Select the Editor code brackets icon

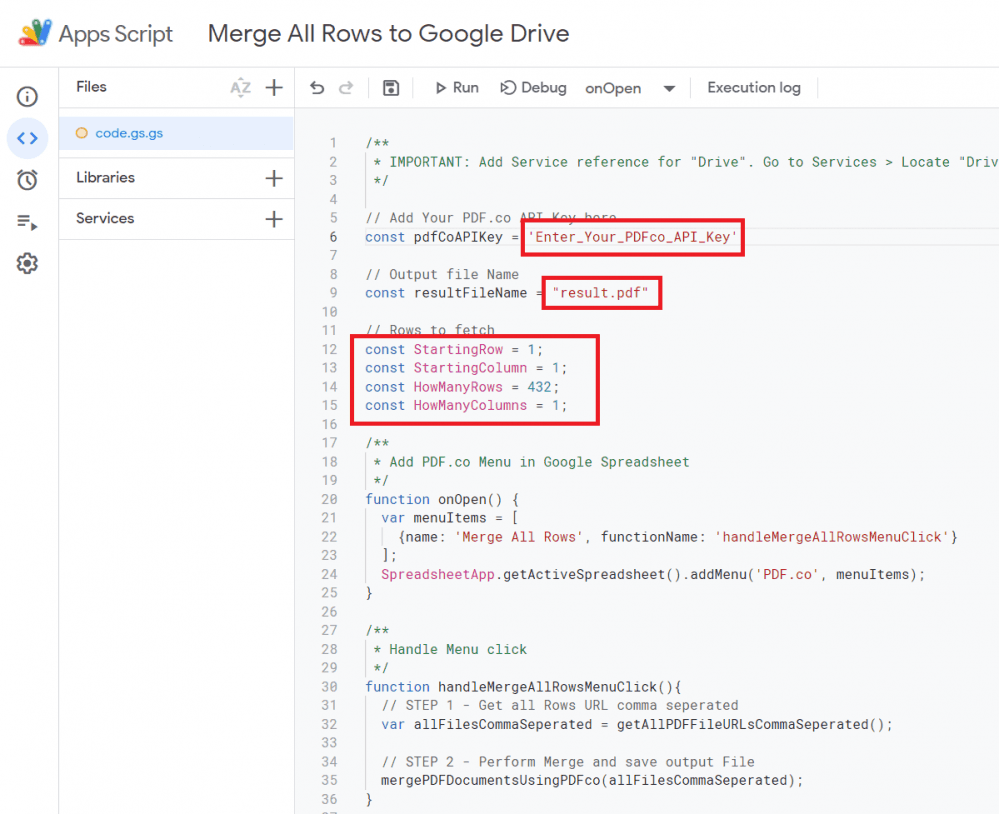(27, 138)
